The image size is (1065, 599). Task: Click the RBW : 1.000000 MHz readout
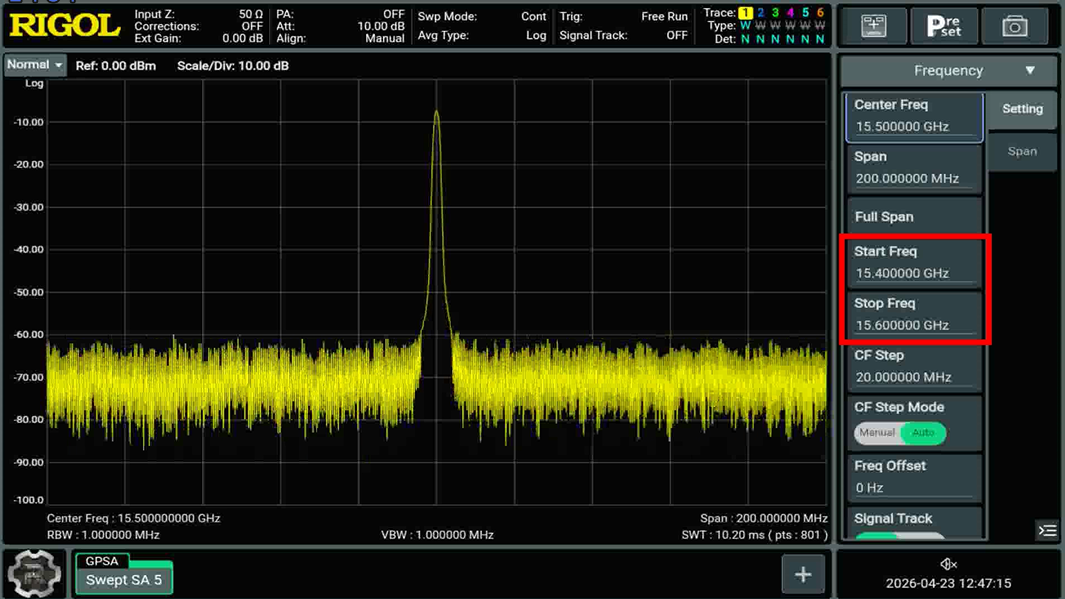[x=103, y=535]
